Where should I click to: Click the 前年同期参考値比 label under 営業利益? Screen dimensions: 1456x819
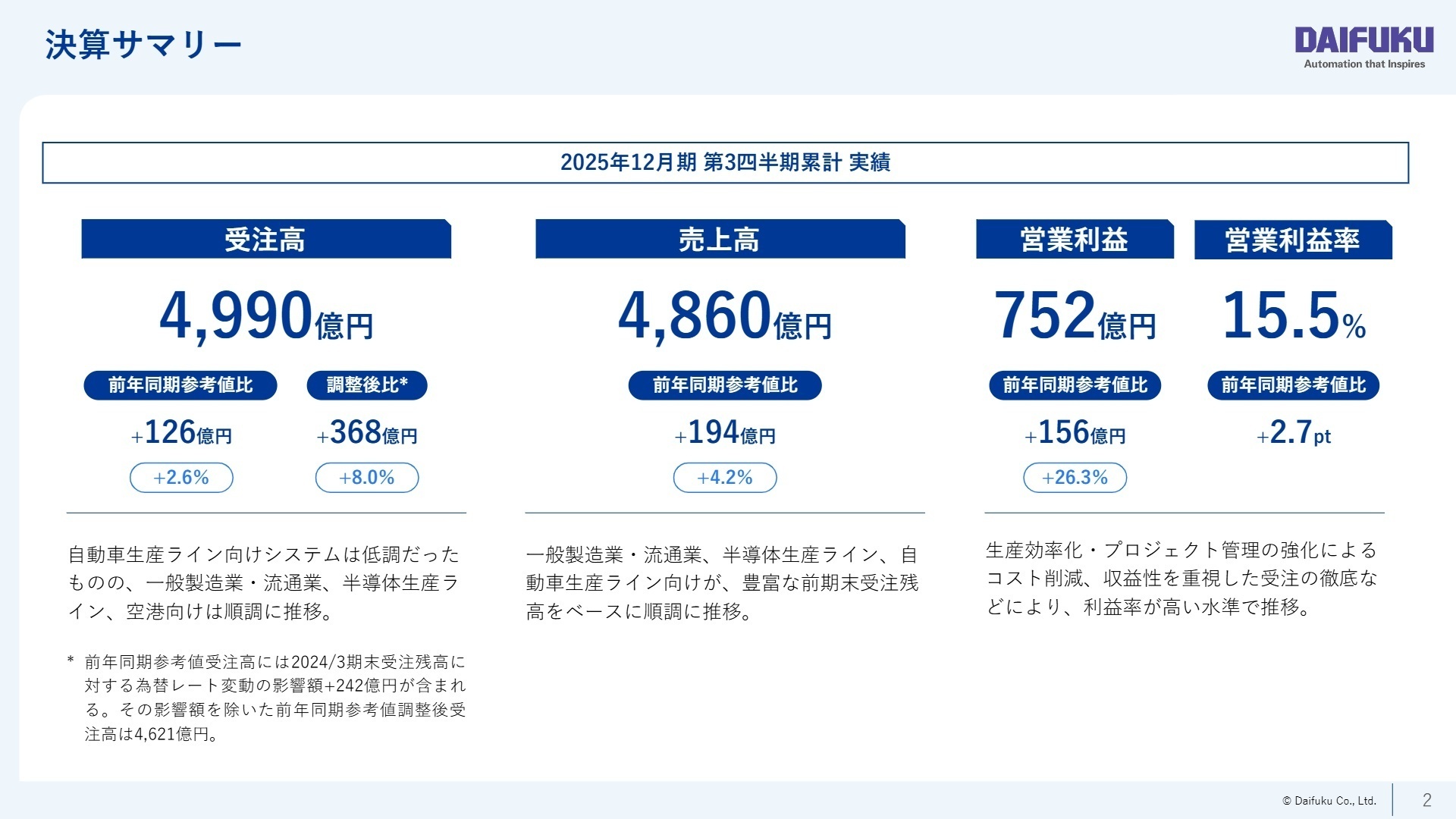(x=1075, y=385)
